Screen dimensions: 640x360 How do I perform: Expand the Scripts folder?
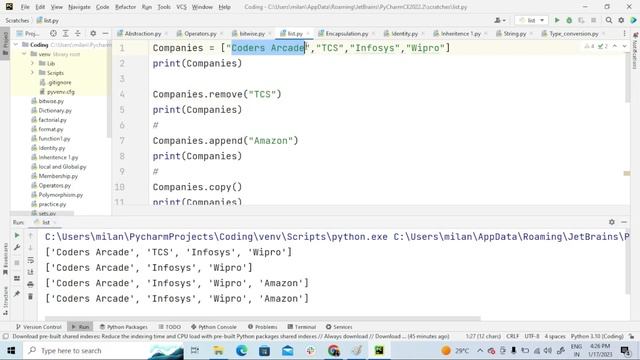pyautogui.click(x=32, y=73)
